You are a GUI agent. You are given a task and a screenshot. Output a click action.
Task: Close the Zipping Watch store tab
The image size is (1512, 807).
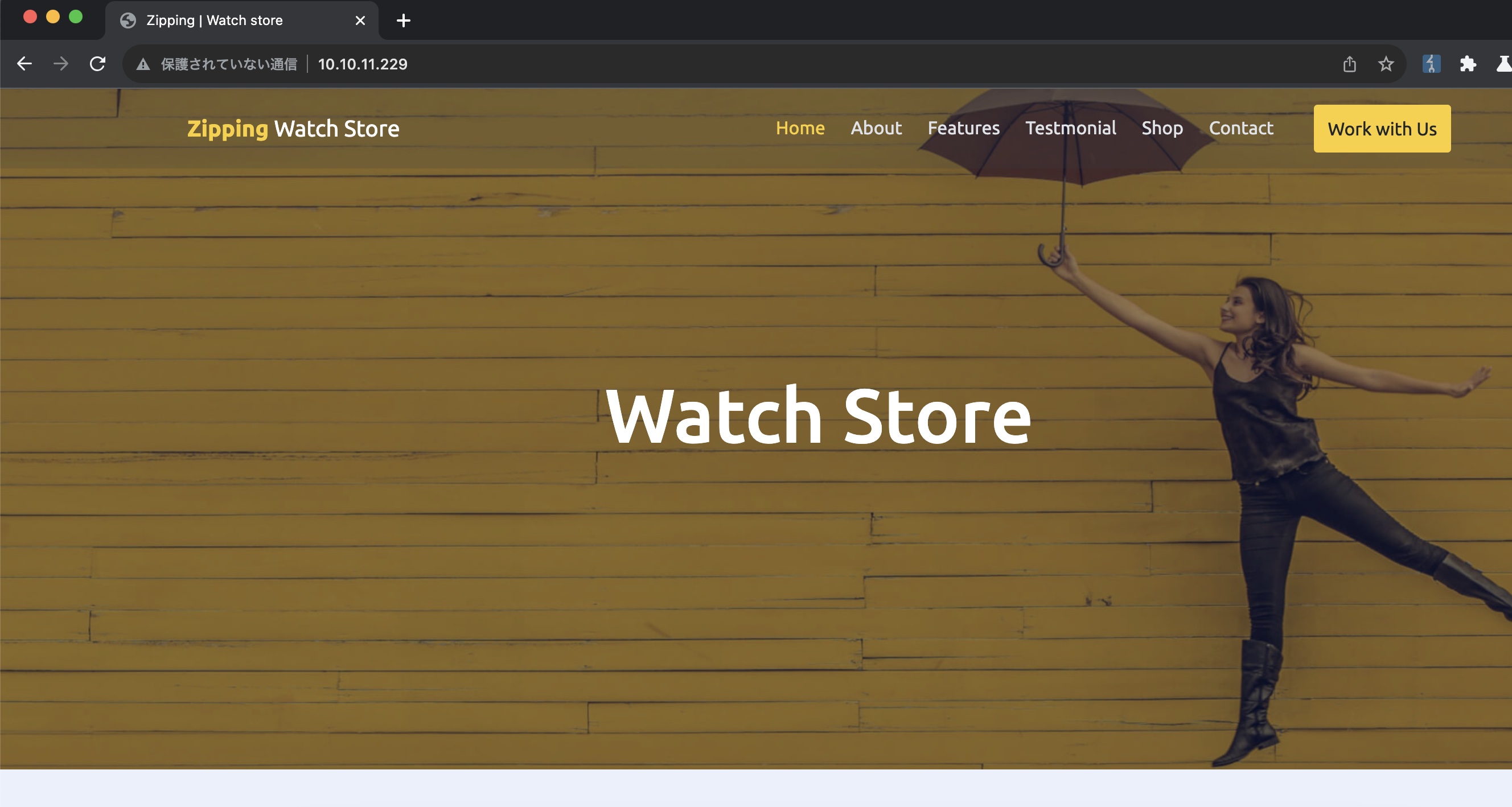click(360, 20)
